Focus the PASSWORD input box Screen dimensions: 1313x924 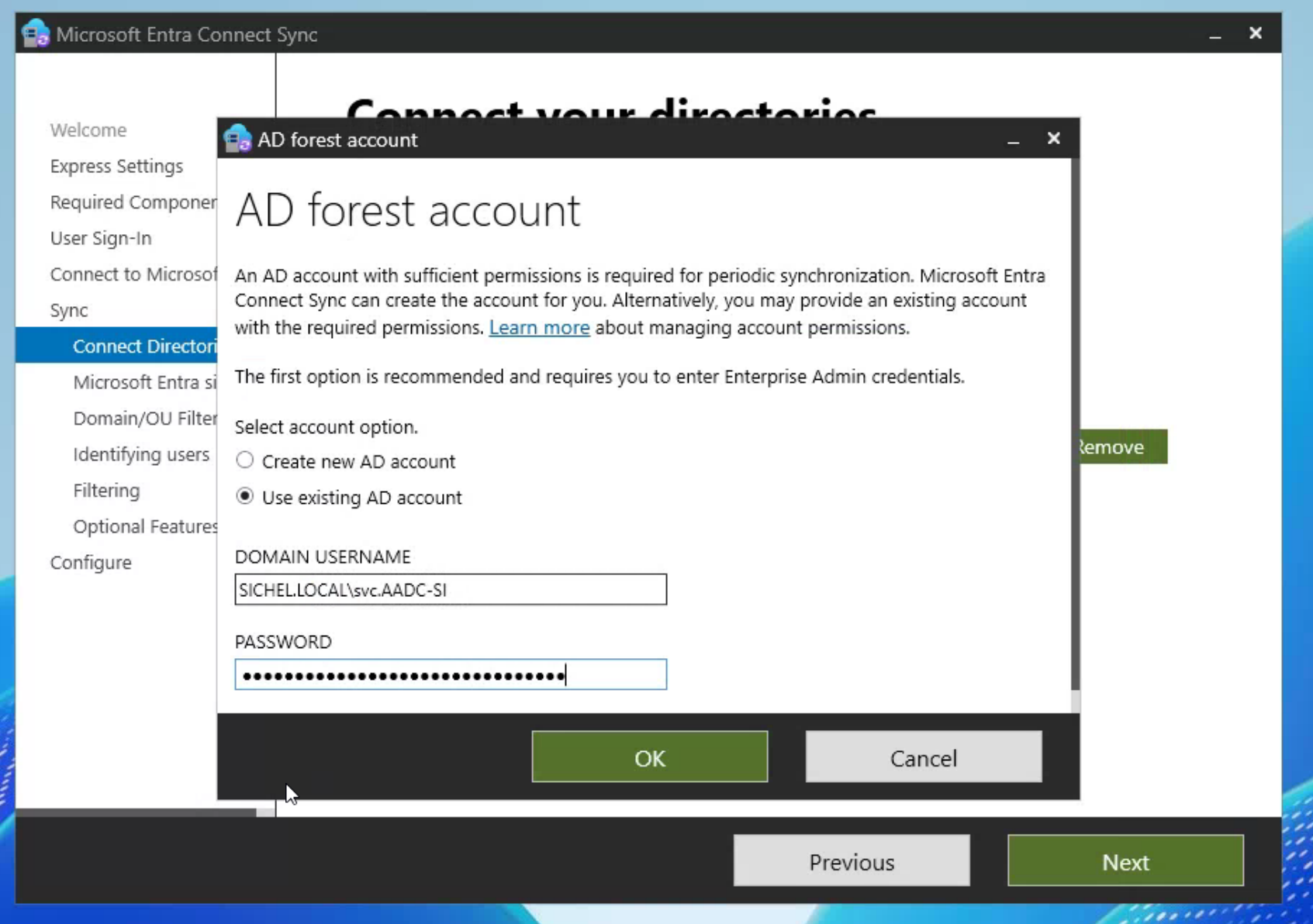[450, 675]
